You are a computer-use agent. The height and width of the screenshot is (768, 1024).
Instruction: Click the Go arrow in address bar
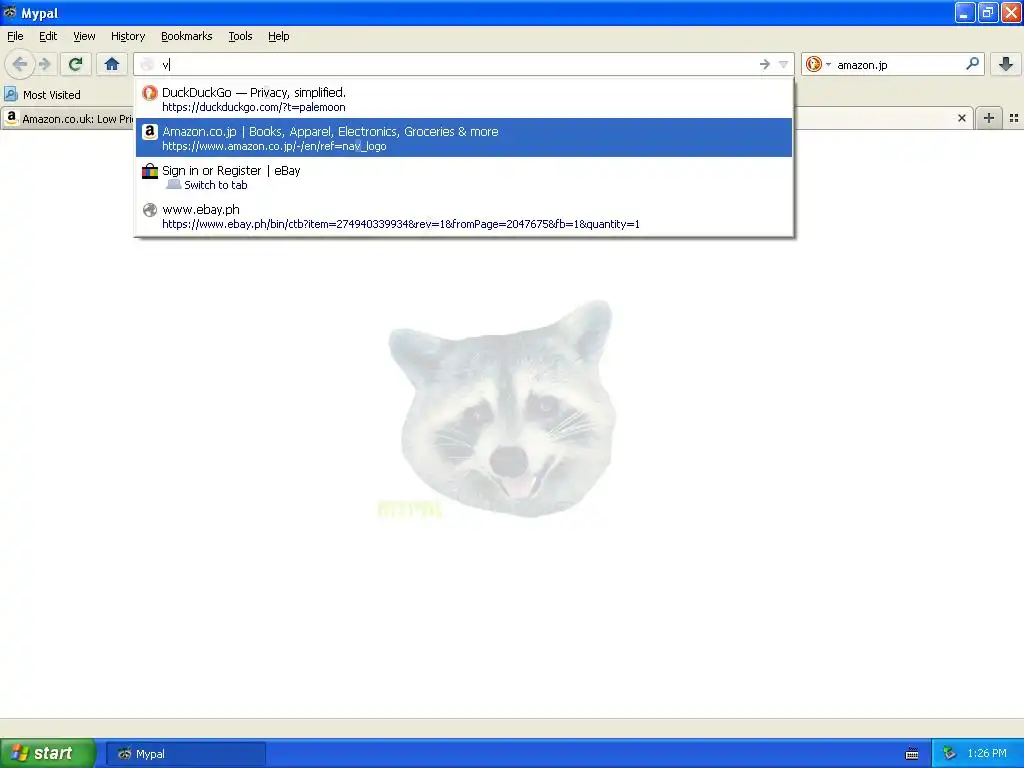click(765, 64)
